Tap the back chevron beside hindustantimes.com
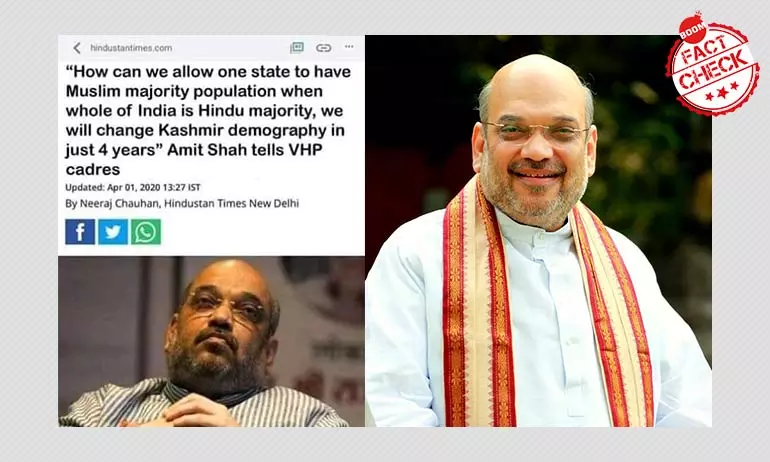Image resolution: width=770 pixels, height=462 pixels. (77, 48)
